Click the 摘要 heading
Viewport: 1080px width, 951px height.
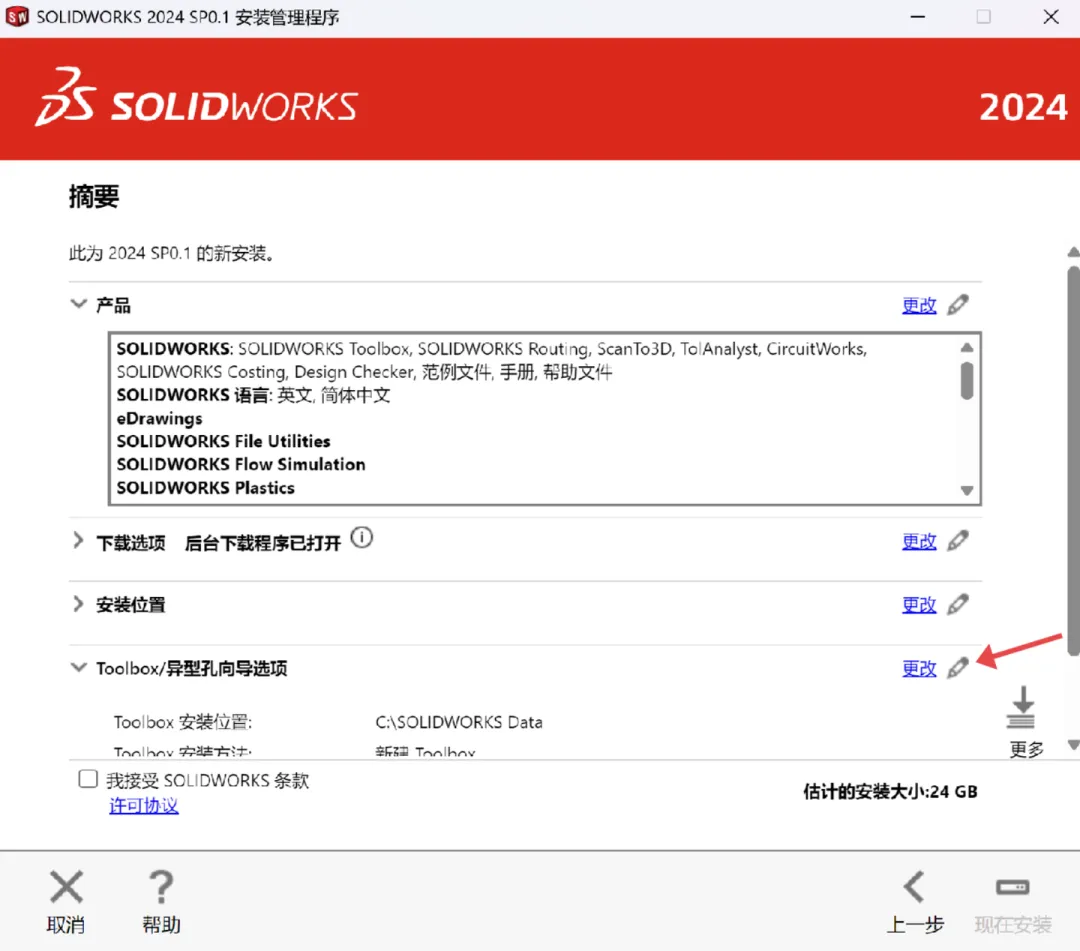click(94, 196)
